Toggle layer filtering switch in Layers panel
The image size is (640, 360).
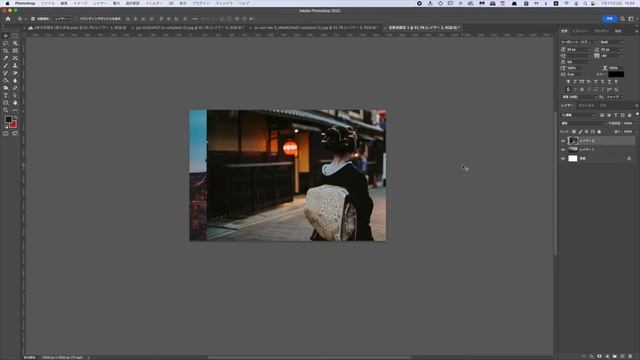click(637, 115)
